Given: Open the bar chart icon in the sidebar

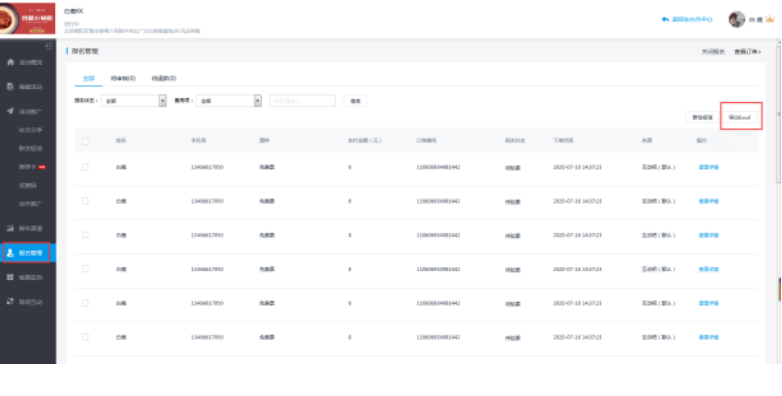Looking at the screenshot, I should click(x=10, y=228).
